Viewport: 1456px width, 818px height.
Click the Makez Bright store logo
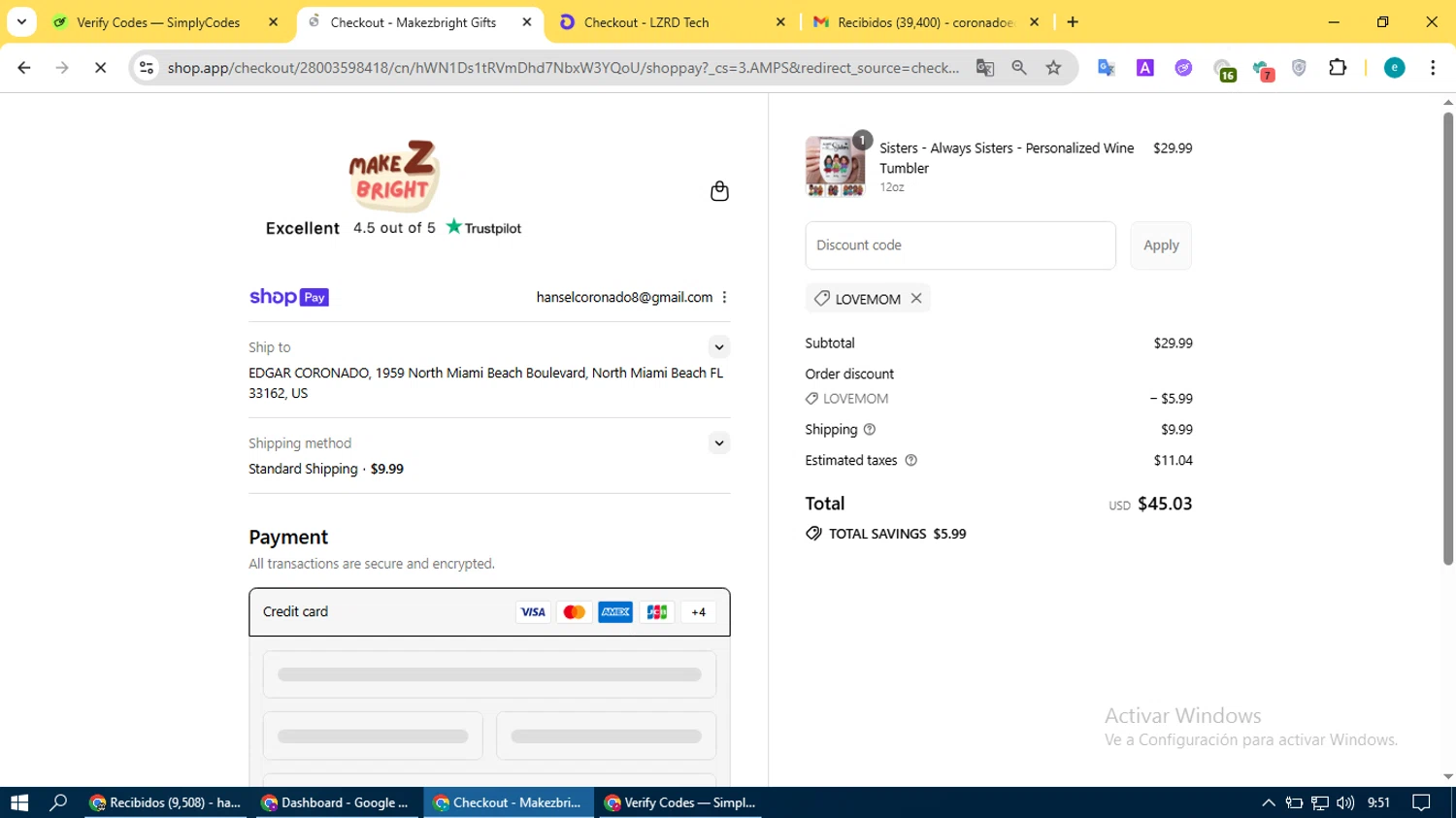tap(394, 176)
